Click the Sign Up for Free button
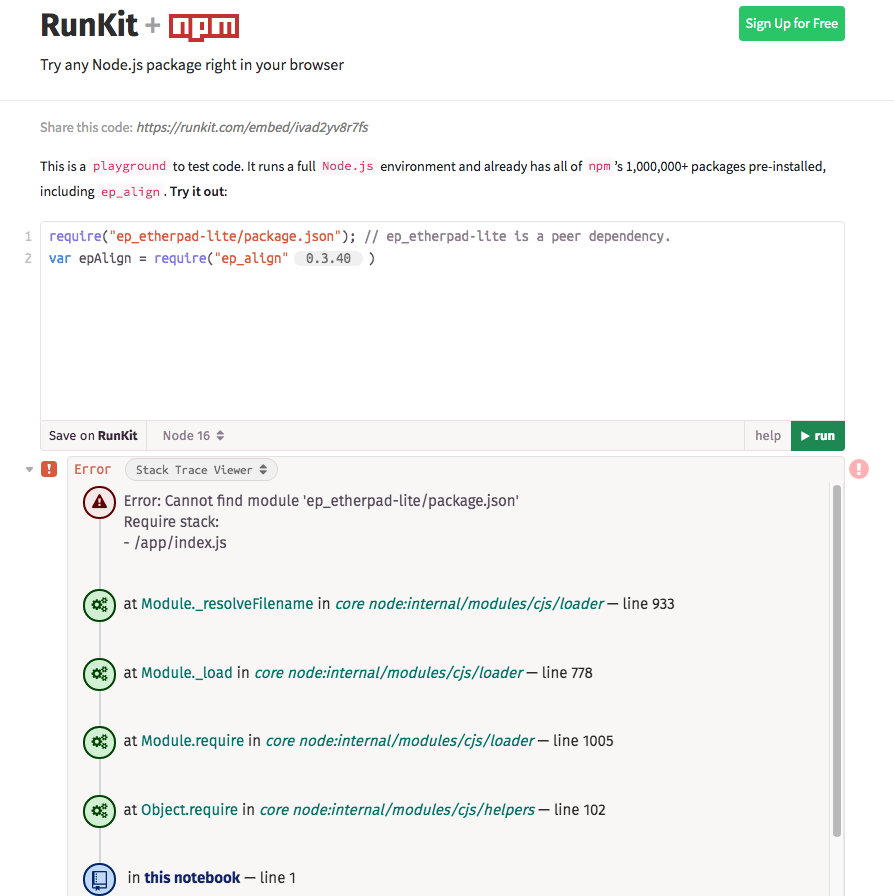This screenshot has height=896, width=894. (791, 23)
